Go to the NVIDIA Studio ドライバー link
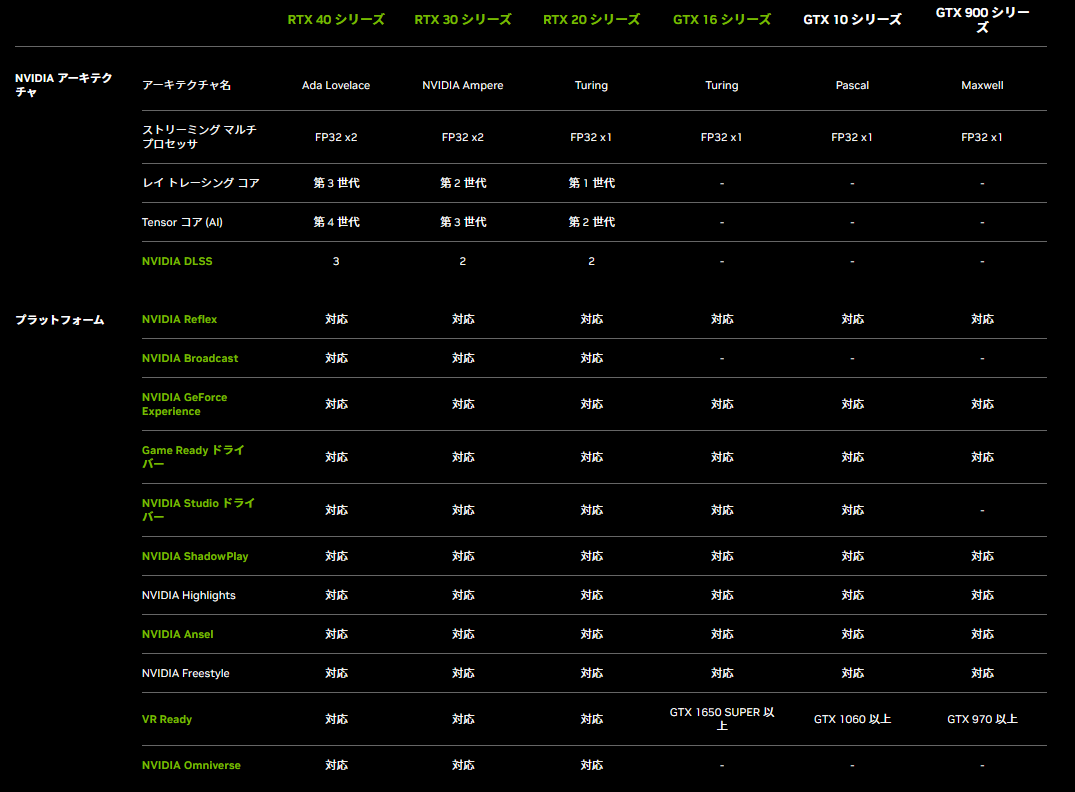Image resolution: width=1075 pixels, height=792 pixels. tap(197, 510)
